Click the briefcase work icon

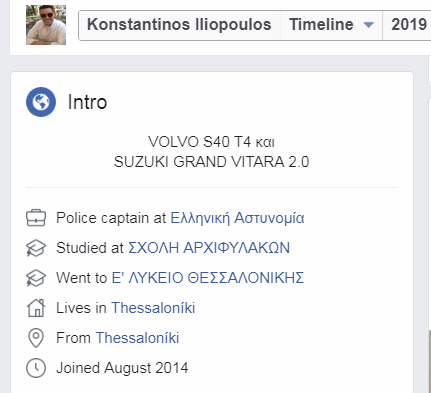click(x=36, y=218)
